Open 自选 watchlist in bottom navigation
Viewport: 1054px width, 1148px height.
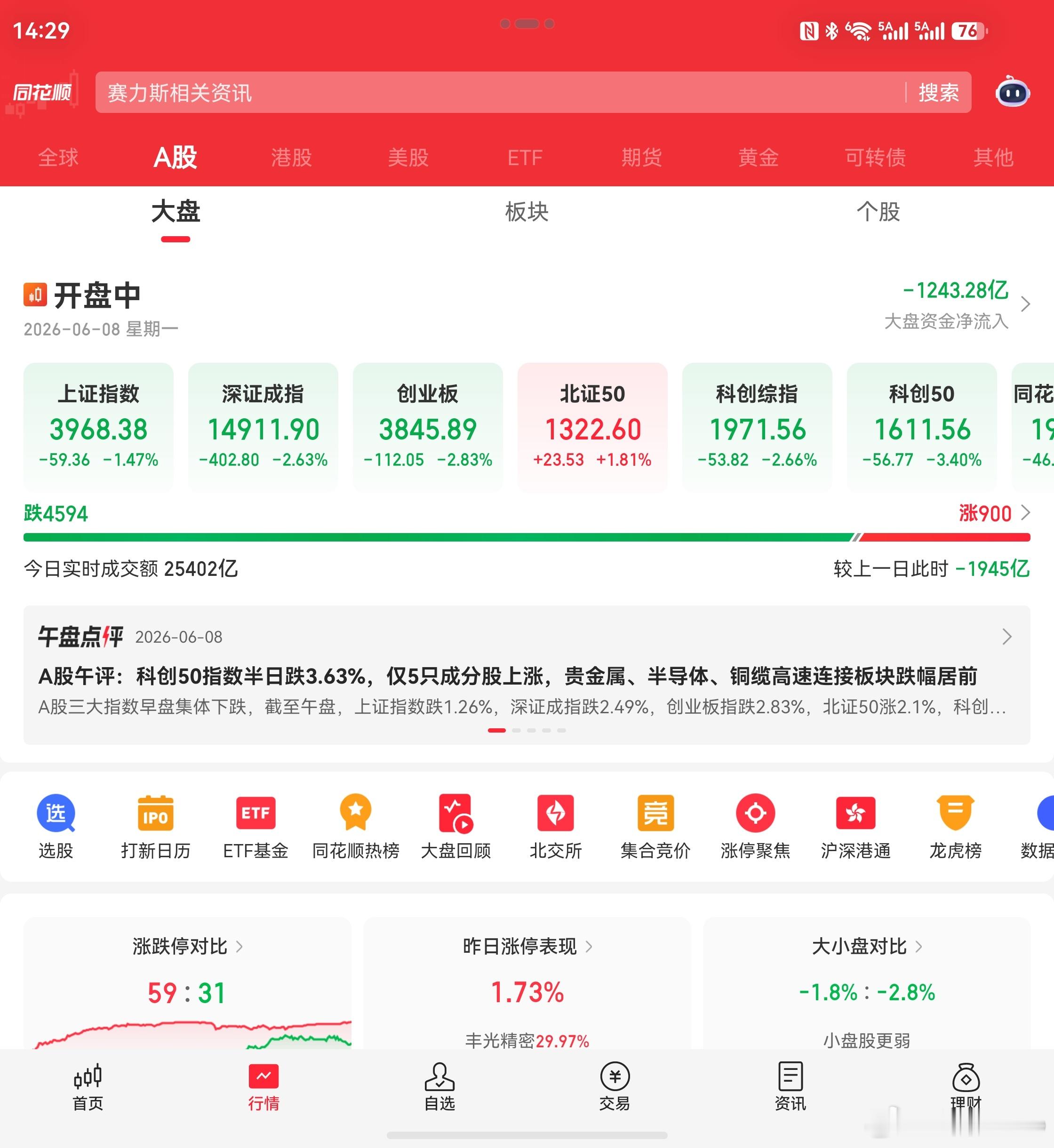tap(439, 1088)
